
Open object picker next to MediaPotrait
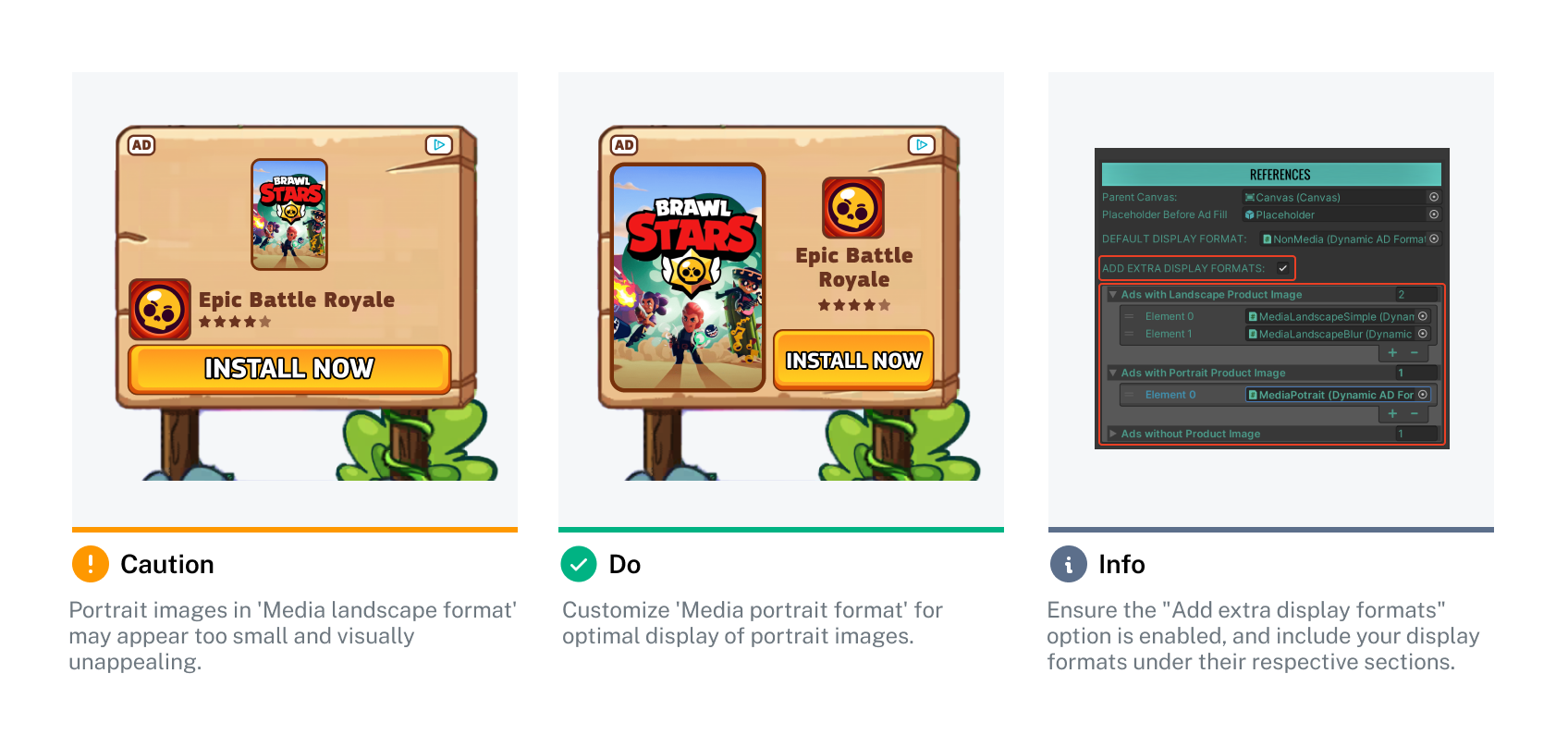1423,395
